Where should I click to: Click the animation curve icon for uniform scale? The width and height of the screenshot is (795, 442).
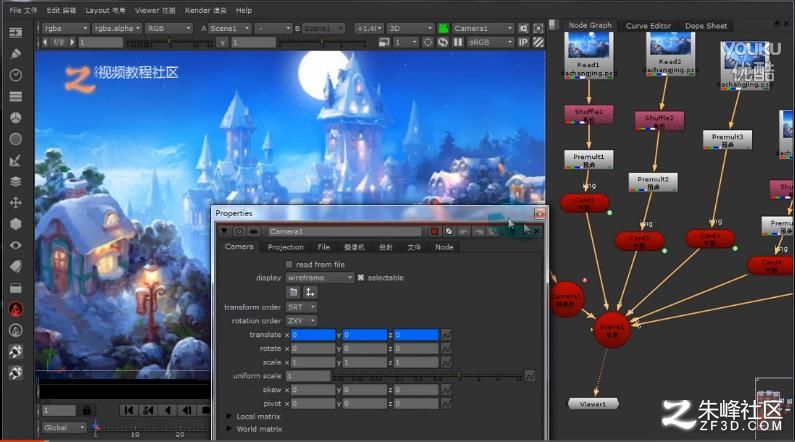pyautogui.click(x=530, y=376)
